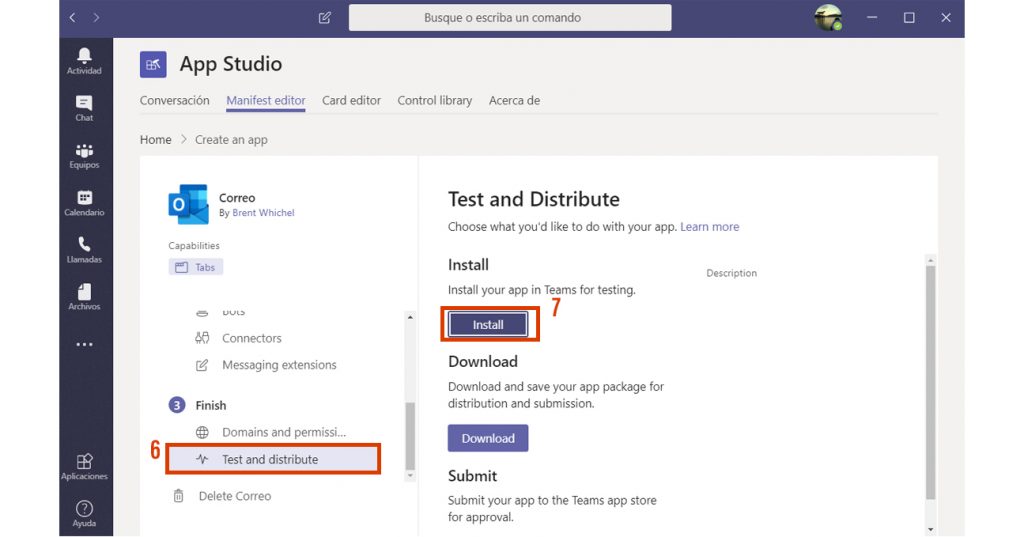Show more apps ellipsis in sidebar

tap(84, 344)
